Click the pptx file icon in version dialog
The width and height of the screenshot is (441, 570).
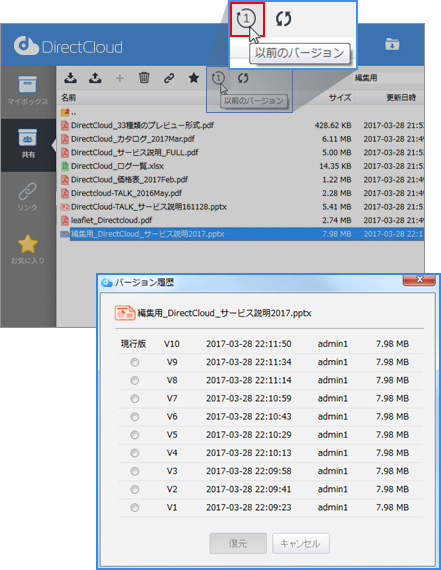coord(125,313)
